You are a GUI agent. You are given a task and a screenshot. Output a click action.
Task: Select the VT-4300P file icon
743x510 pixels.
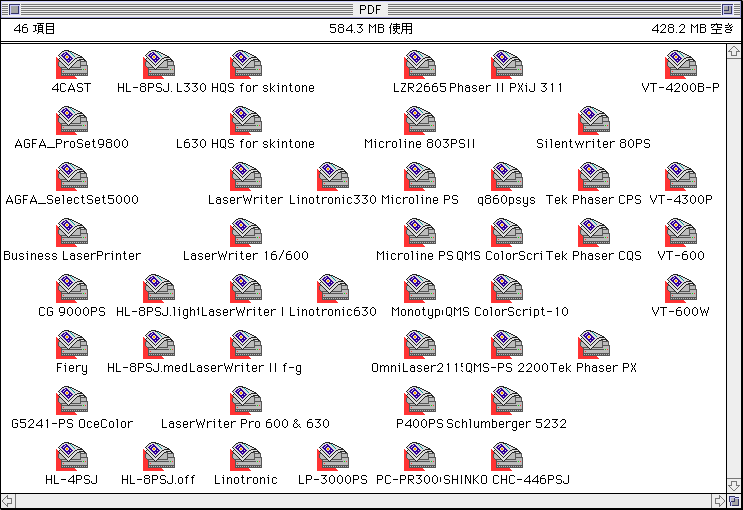coord(681,176)
